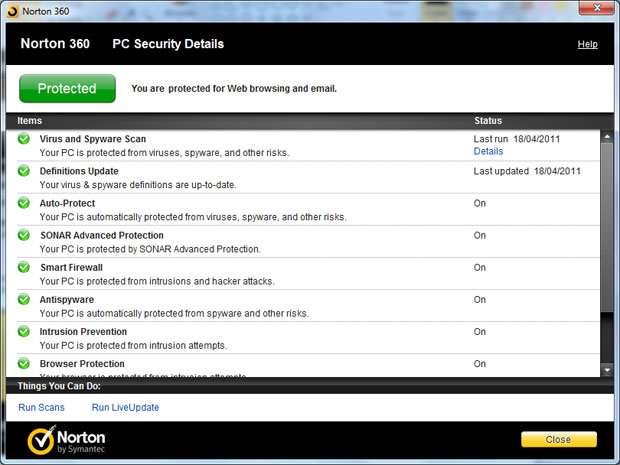Click the On status for Auto-Protect
Viewport: 620px width, 465px height.
click(x=480, y=203)
